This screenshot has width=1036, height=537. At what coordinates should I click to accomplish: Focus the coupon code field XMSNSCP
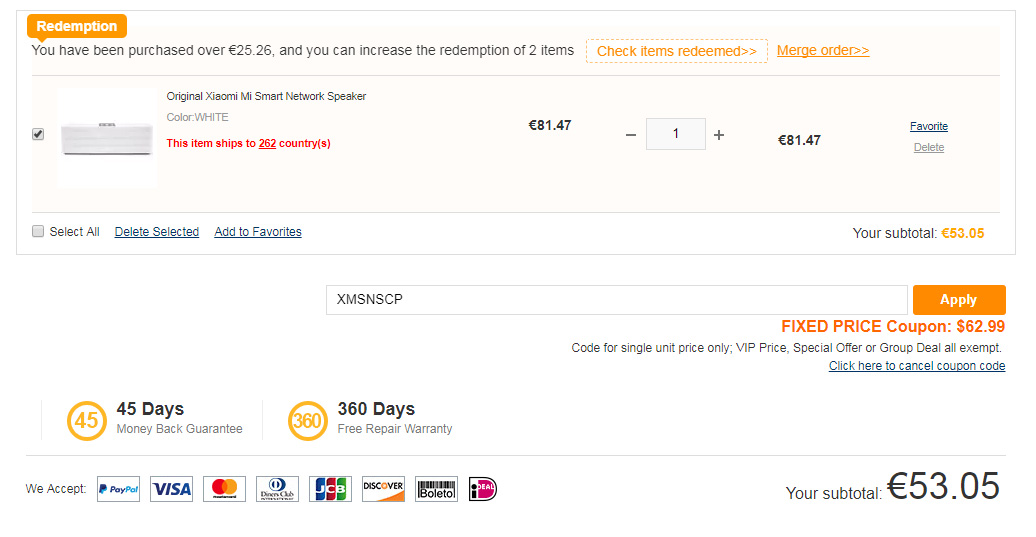click(616, 300)
